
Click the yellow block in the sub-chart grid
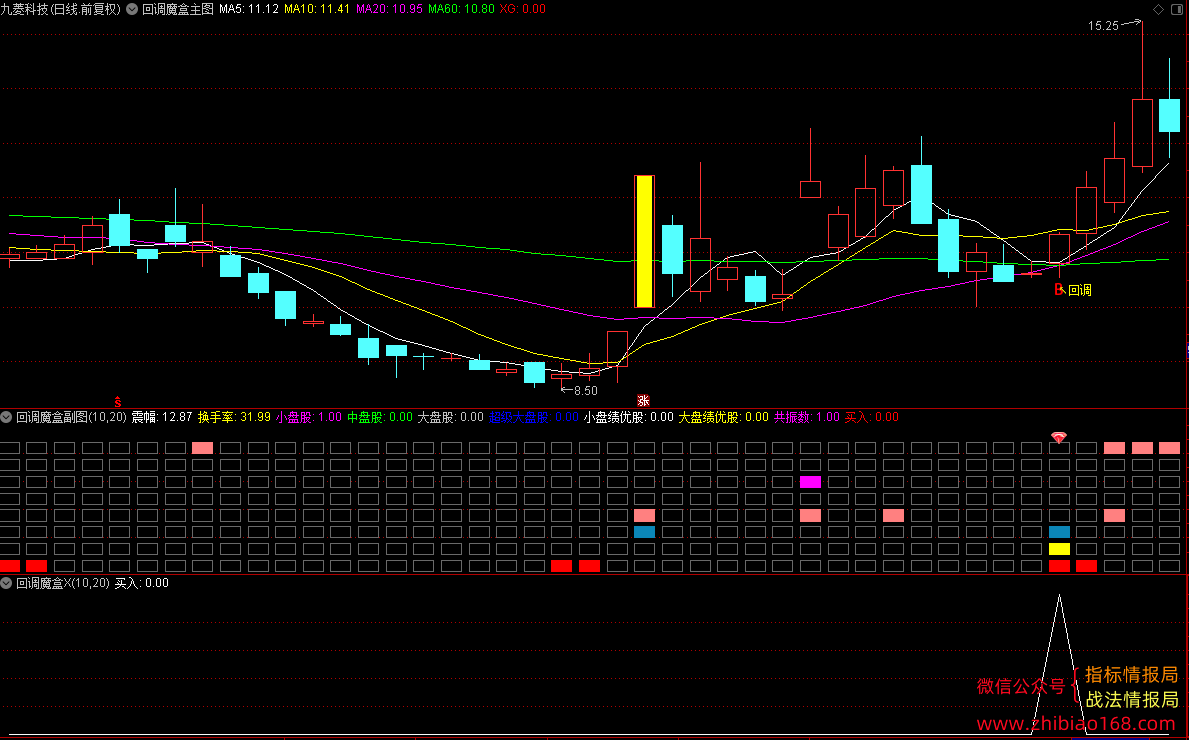tap(1059, 549)
